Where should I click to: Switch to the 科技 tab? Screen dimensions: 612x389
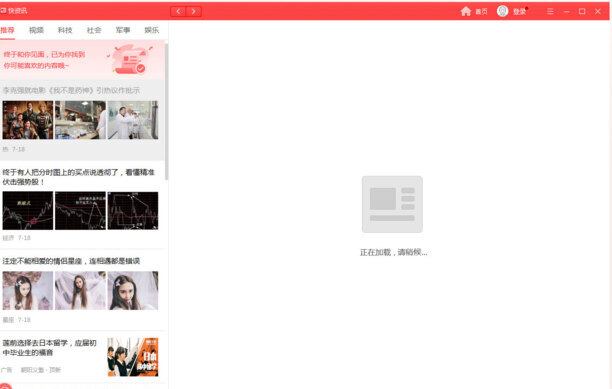point(65,30)
